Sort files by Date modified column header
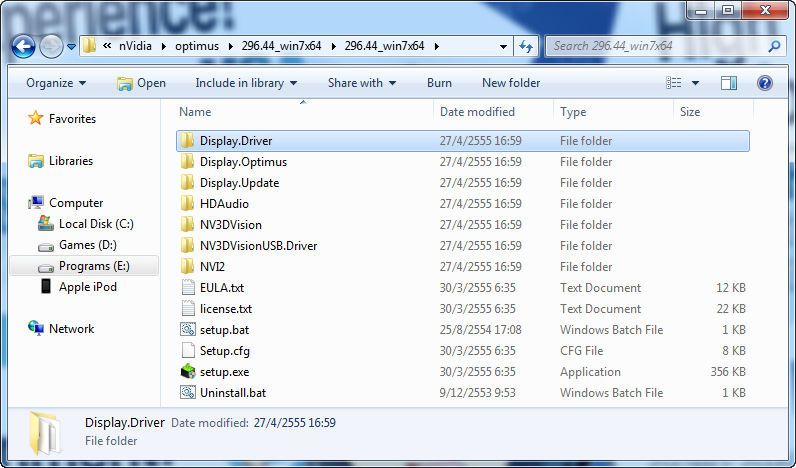The height and width of the screenshot is (468, 796). (x=477, y=112)
